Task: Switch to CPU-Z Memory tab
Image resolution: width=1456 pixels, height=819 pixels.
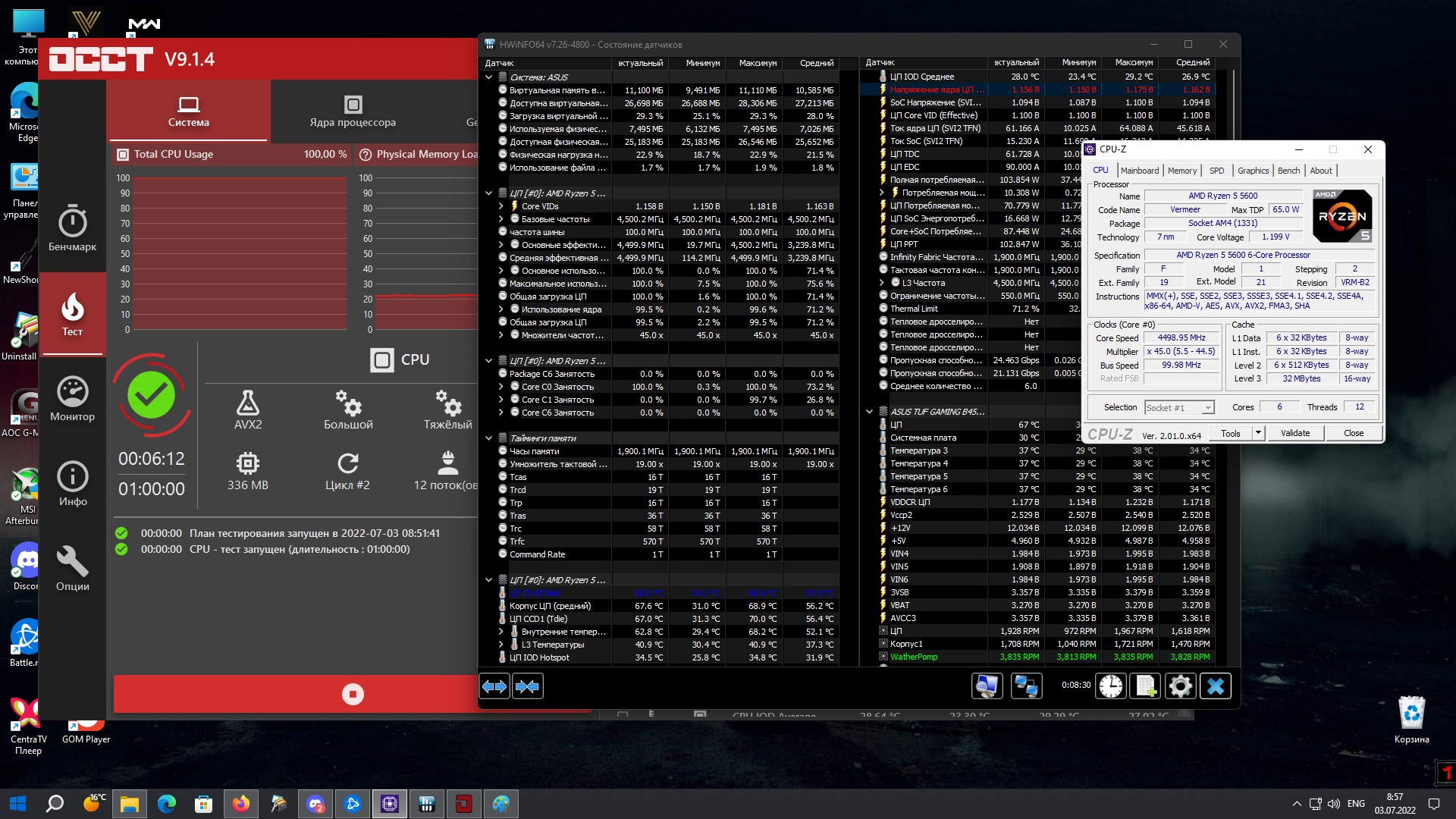Action: click(1181, 171)
